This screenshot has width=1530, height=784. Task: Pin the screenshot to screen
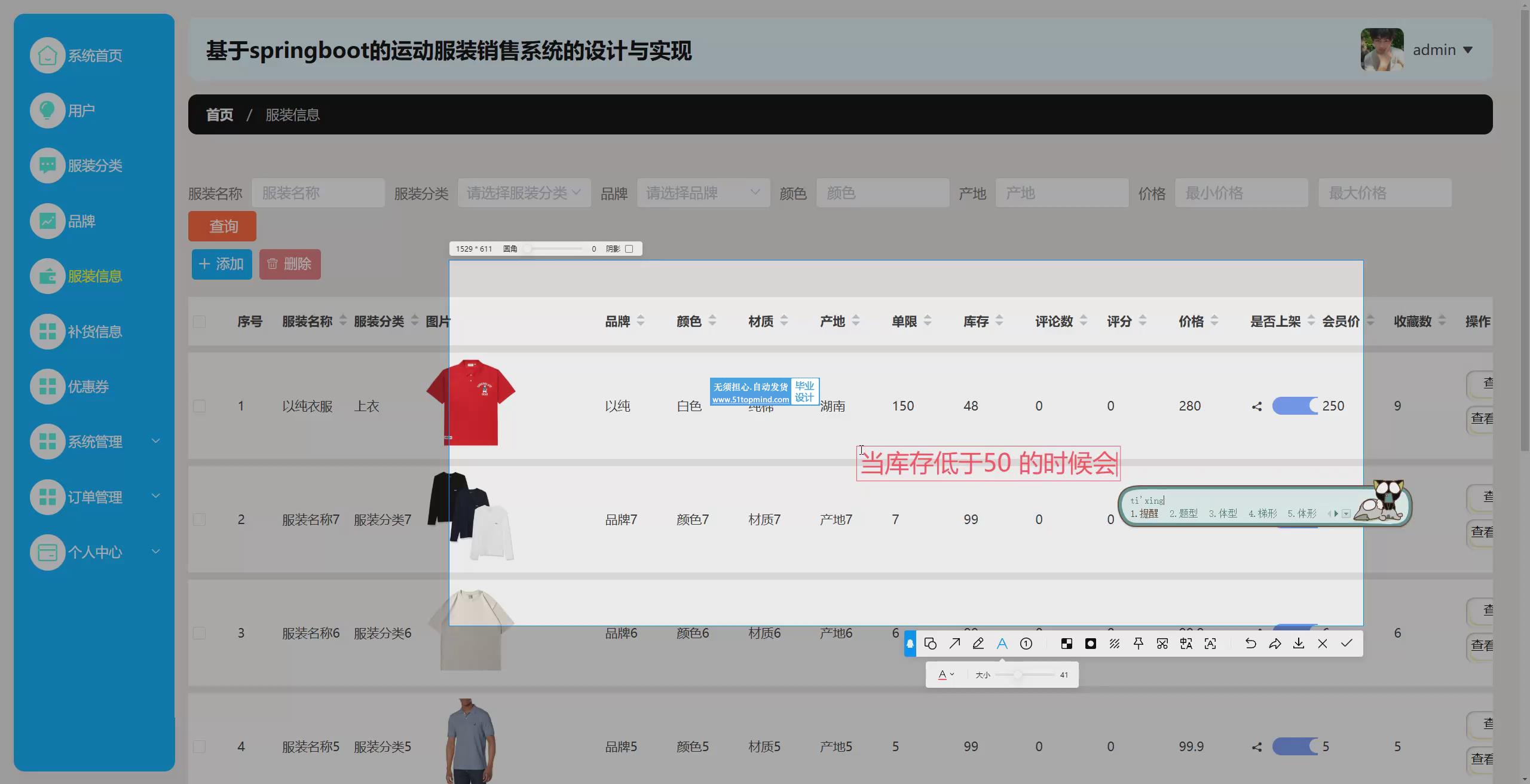(x=1139, y=644)
